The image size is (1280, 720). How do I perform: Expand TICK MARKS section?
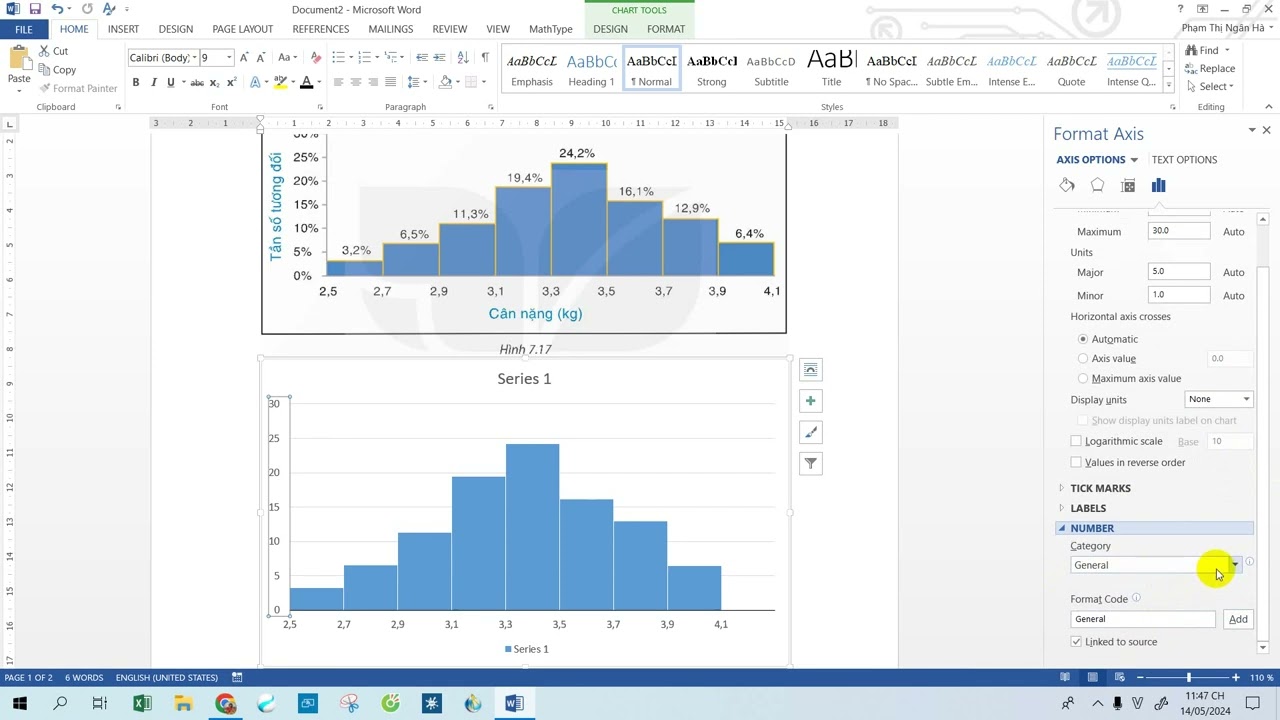(x=1100, y=488)
